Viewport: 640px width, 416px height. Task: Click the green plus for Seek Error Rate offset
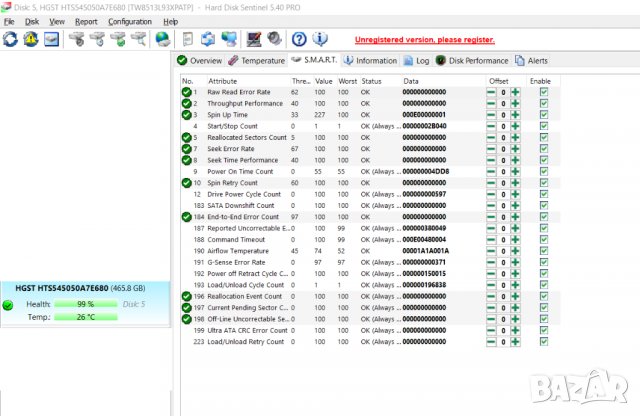[516, 149]
